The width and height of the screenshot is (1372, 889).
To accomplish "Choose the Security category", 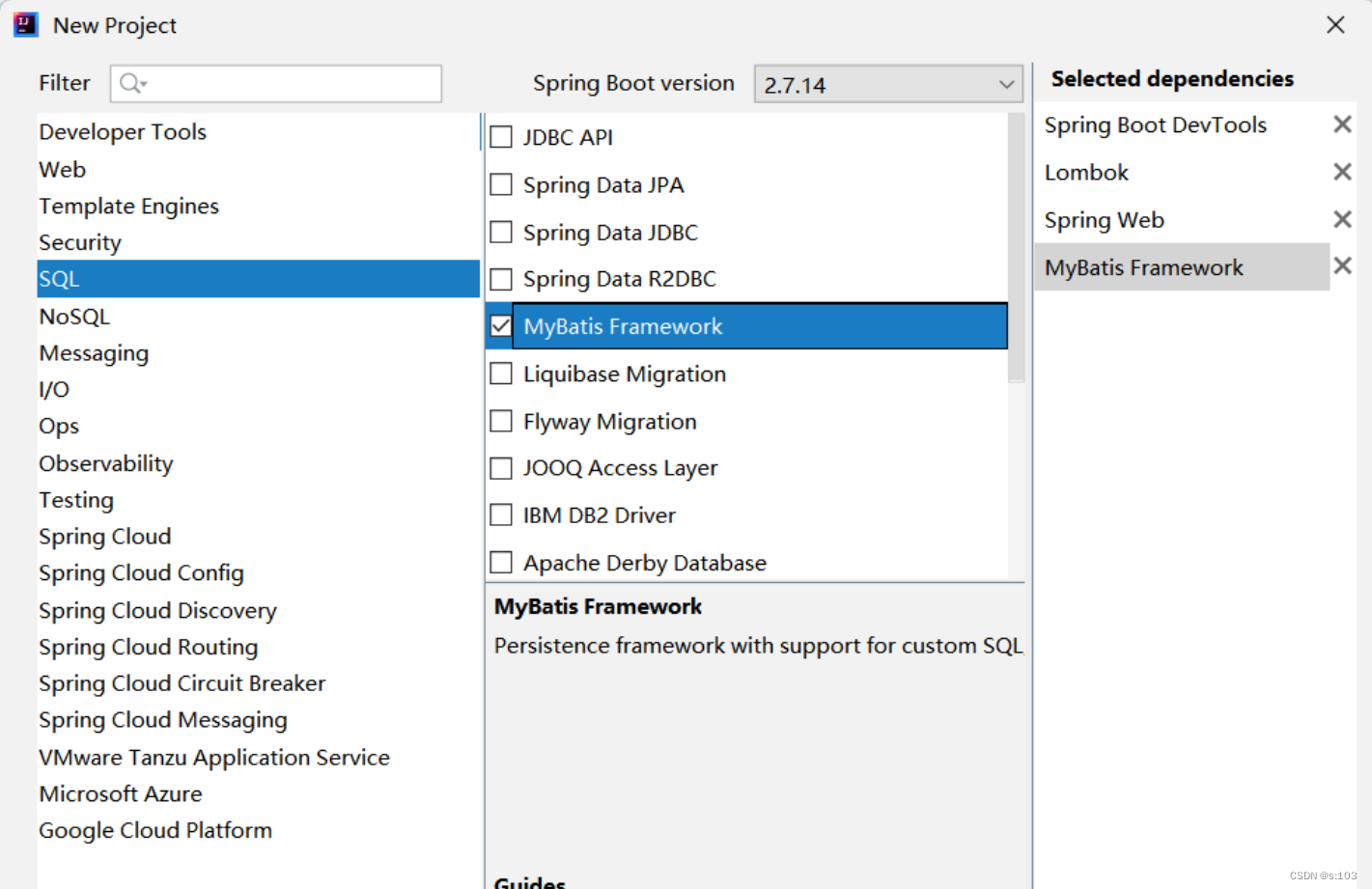I will point(258,242).
